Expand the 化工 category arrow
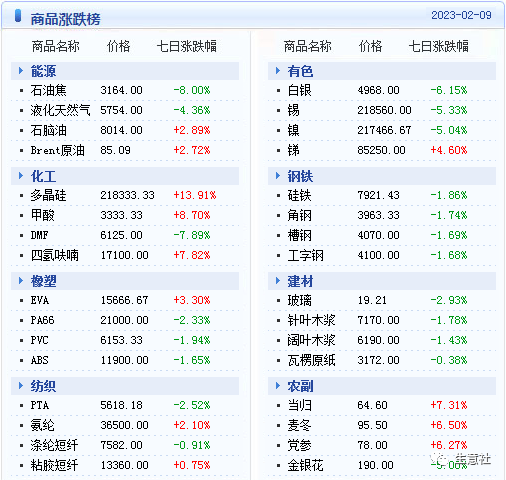 coord(21,176)
